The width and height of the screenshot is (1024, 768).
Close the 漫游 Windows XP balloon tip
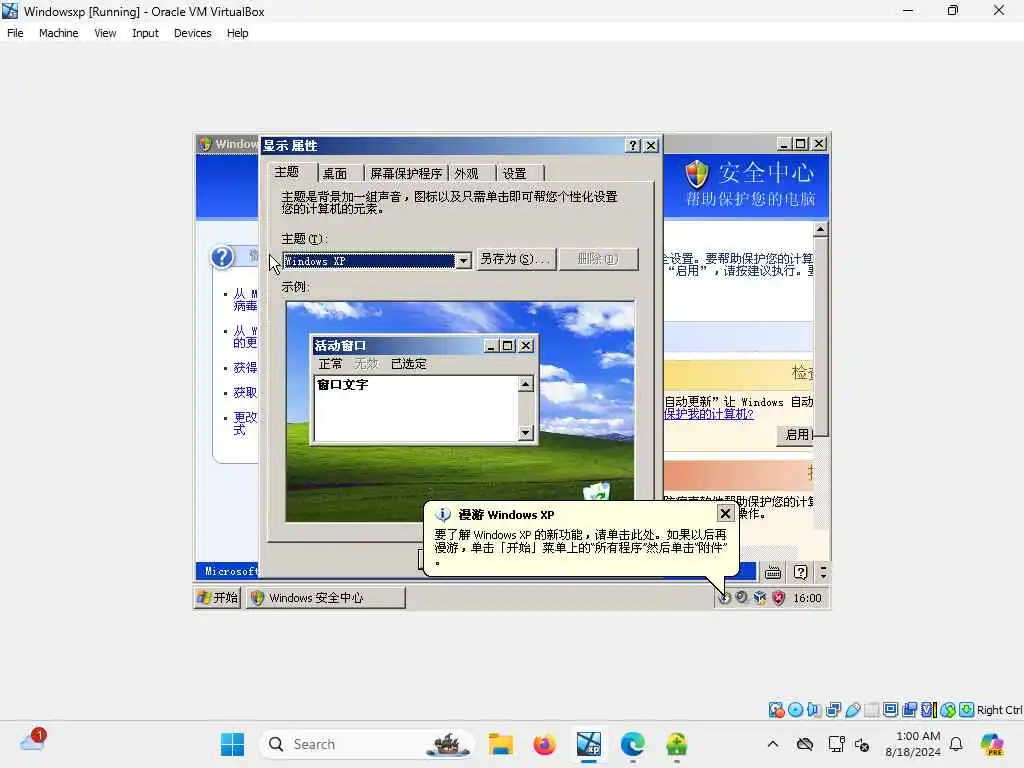coord(725,514)
